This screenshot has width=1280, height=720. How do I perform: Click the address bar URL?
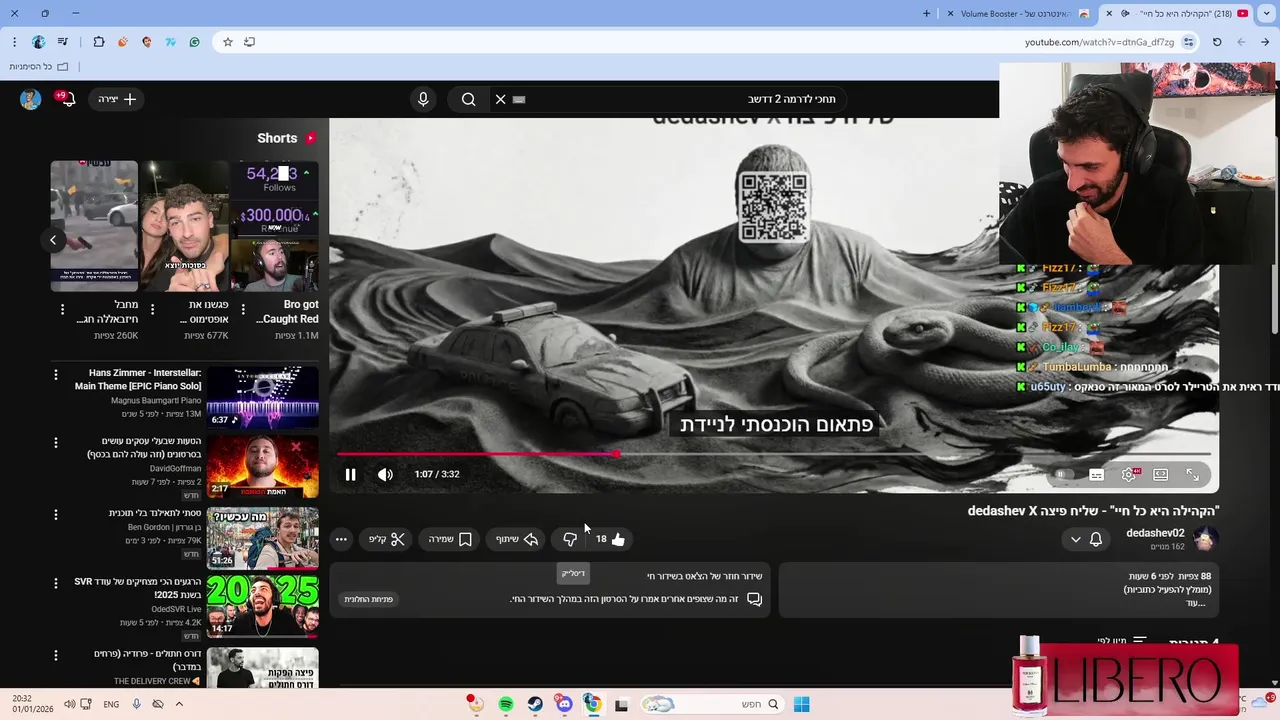coord(1099,42)
